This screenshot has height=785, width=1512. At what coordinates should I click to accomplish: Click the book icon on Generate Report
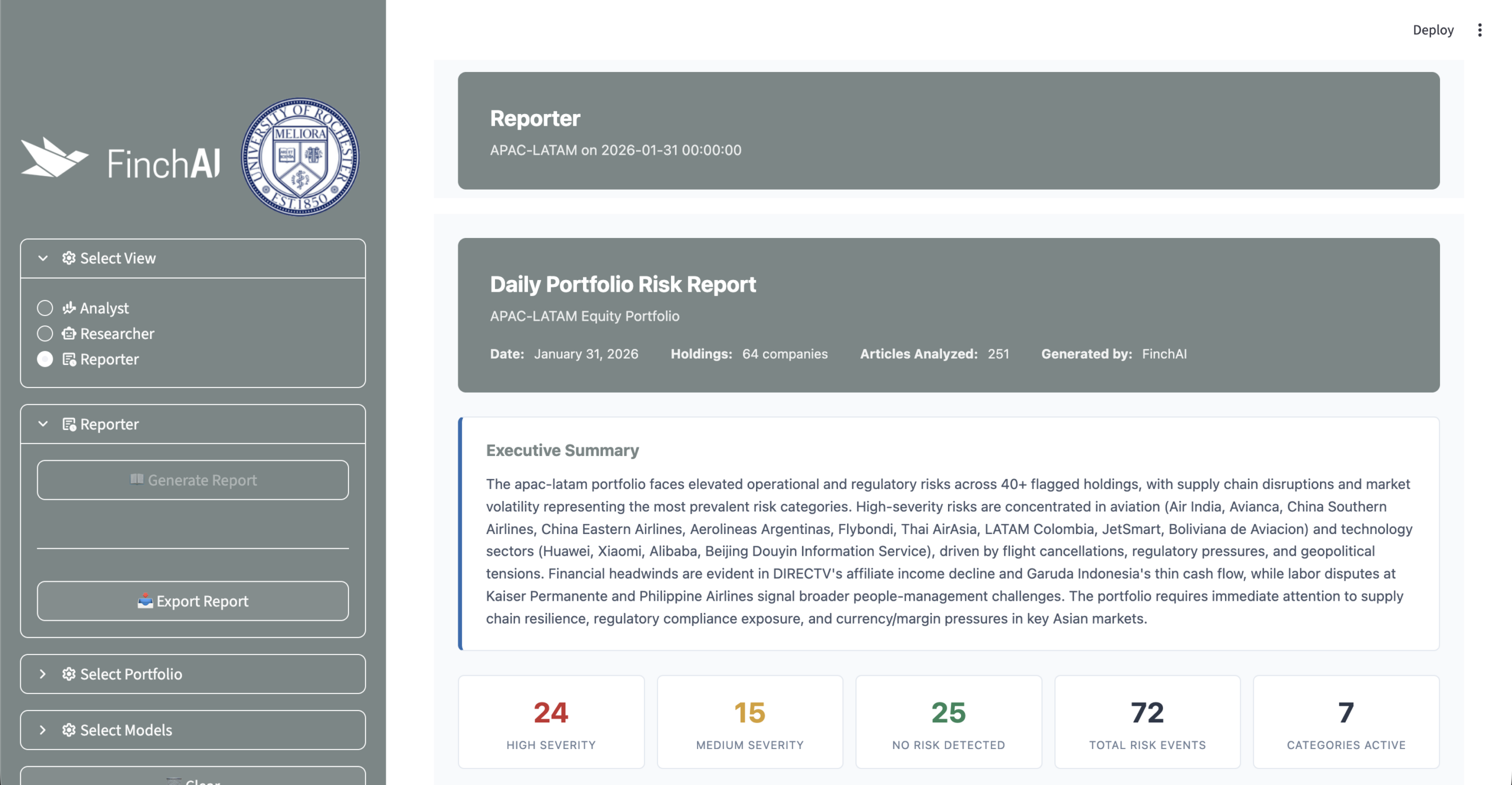pos(137,479)
